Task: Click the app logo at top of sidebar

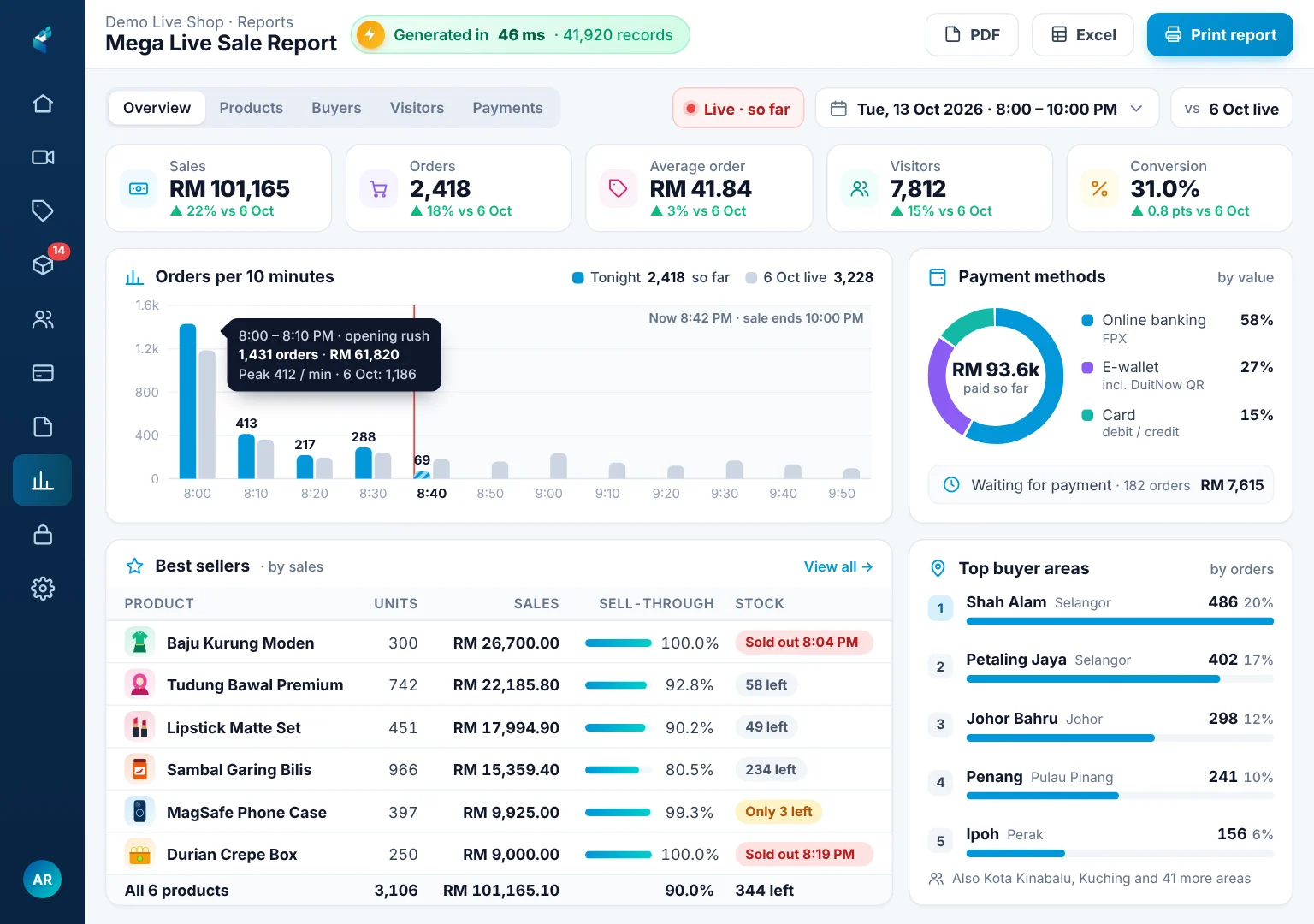Action: pyautogui.click(x=43, y=38)
